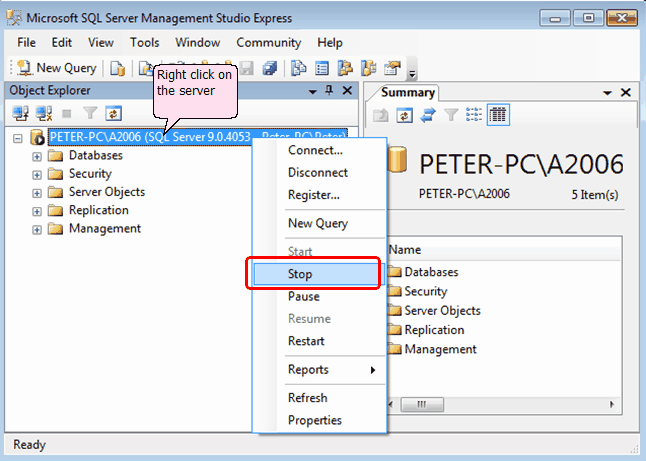The image size is (646, 461).
Task: Choose Disconnect from the context menu
Action: pos(319,173)
